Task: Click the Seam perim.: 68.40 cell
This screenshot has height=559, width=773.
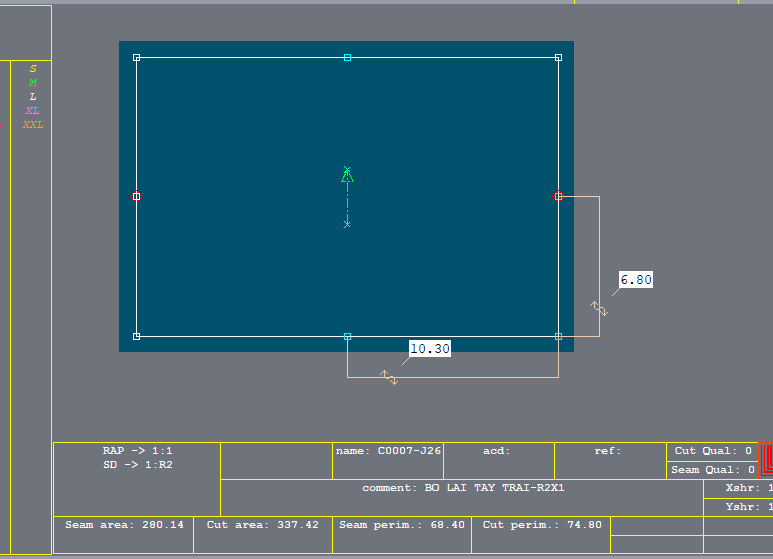Action: [x=402, y=535]
